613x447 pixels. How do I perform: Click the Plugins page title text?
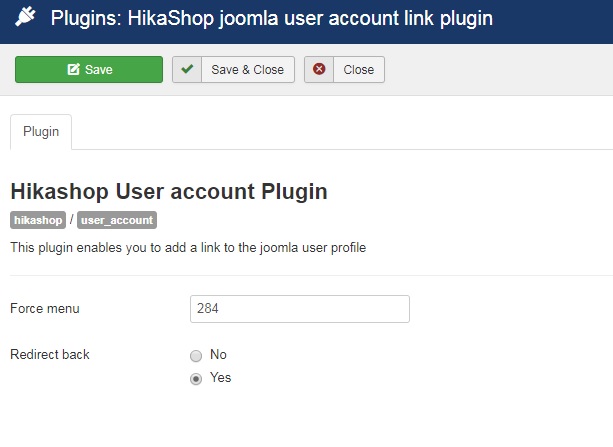point(272,19)
